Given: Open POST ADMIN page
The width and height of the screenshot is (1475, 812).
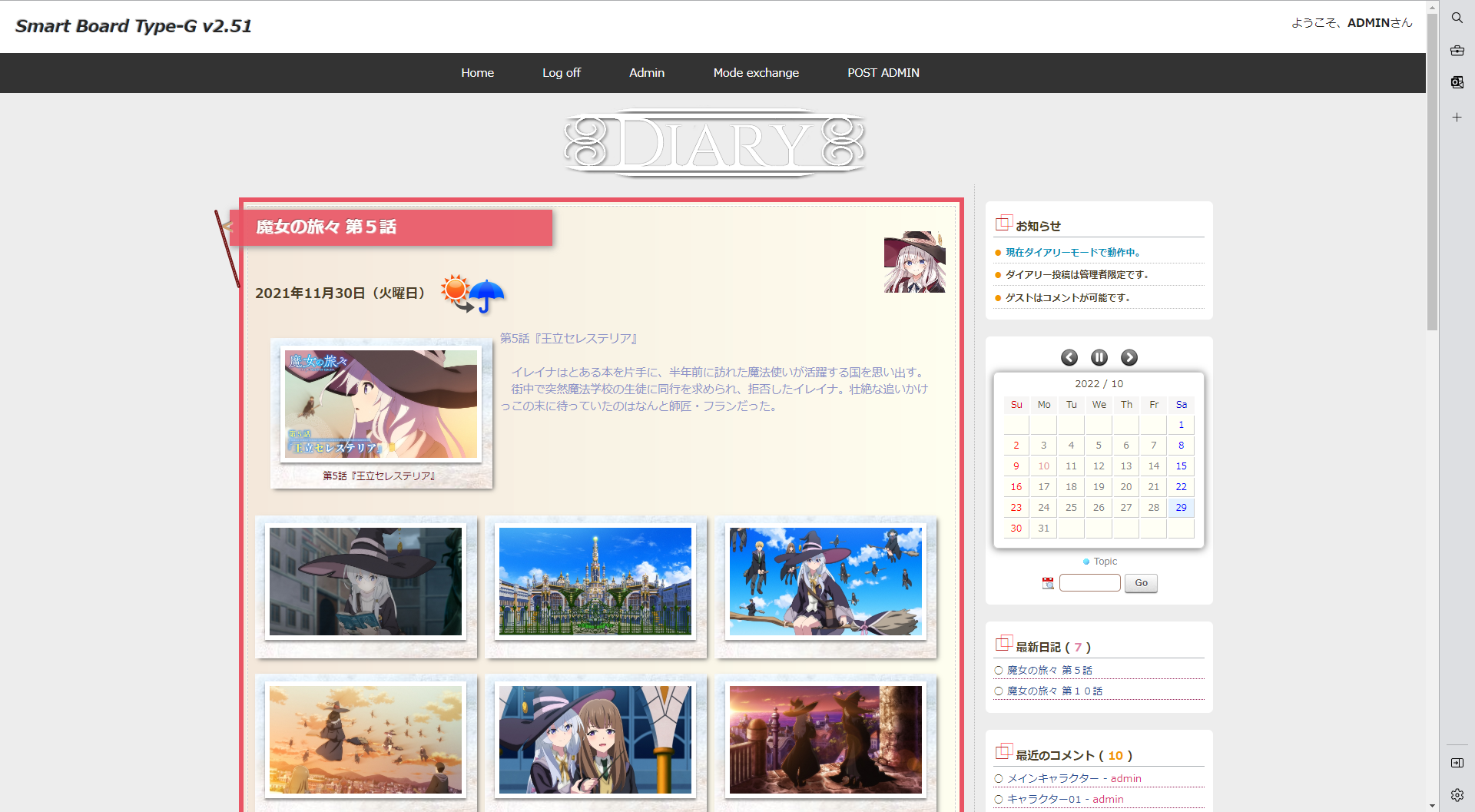Looking at the screenshot, I should click(883, 73).
